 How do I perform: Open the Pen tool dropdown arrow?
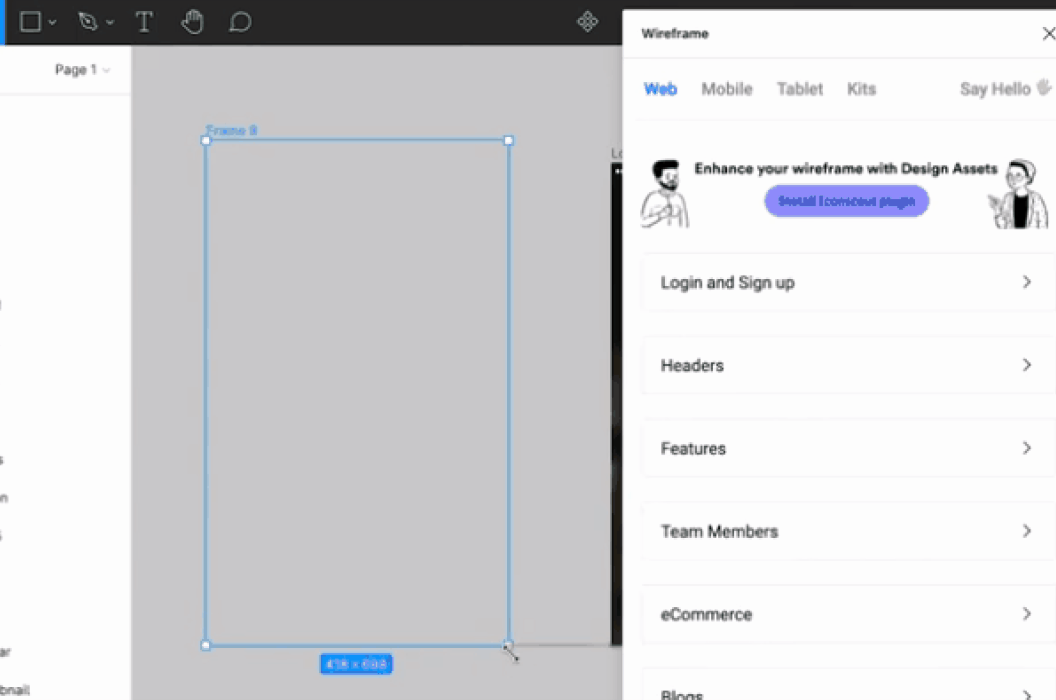(110, 22)
